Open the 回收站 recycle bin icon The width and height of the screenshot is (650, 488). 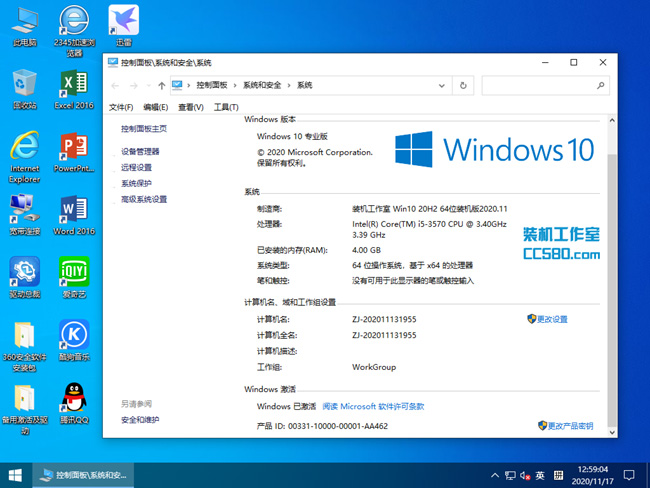pyautogui.click(x=25, y=89)
